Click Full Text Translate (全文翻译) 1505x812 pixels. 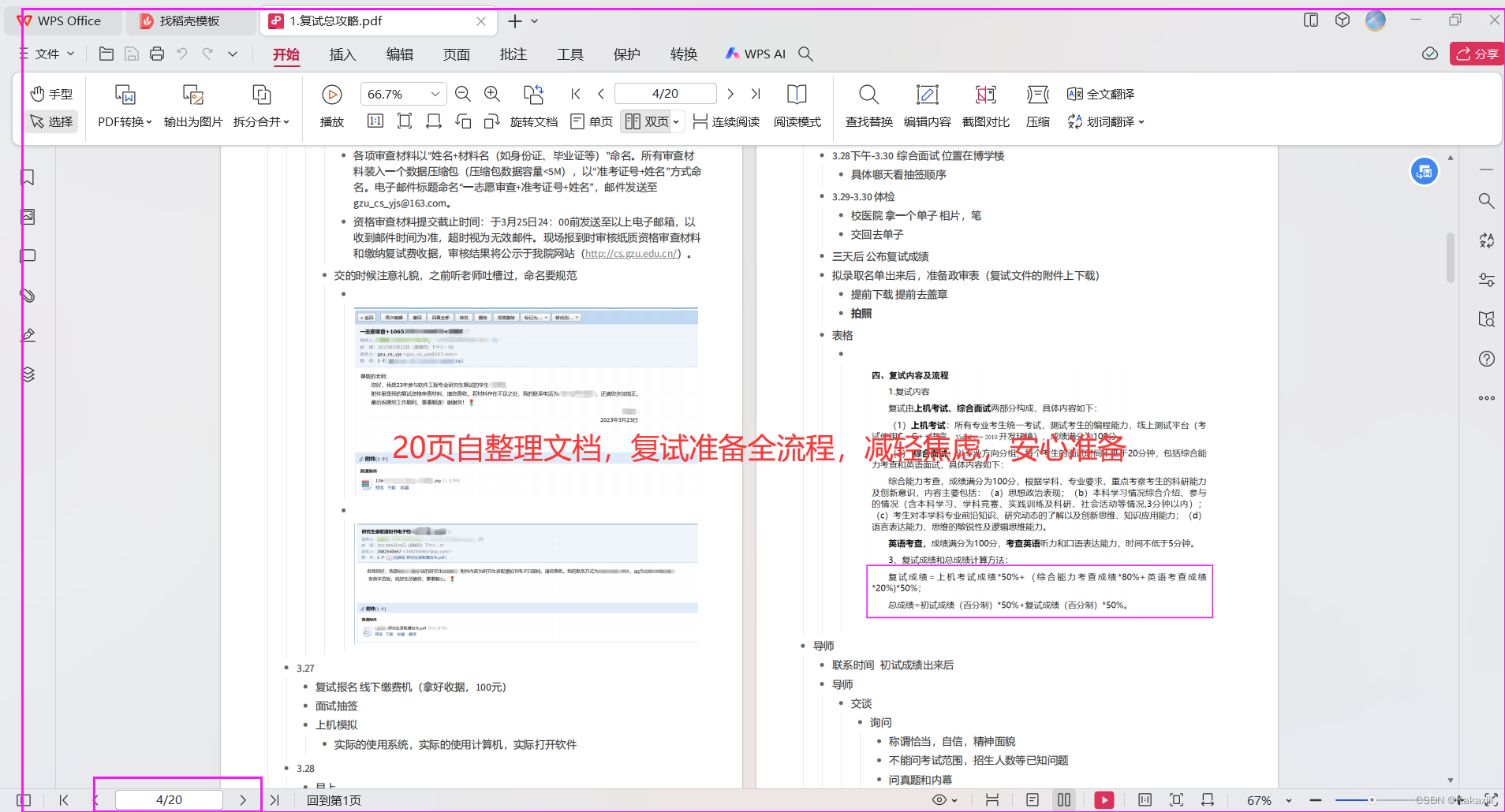click(x=1101, y=94)
